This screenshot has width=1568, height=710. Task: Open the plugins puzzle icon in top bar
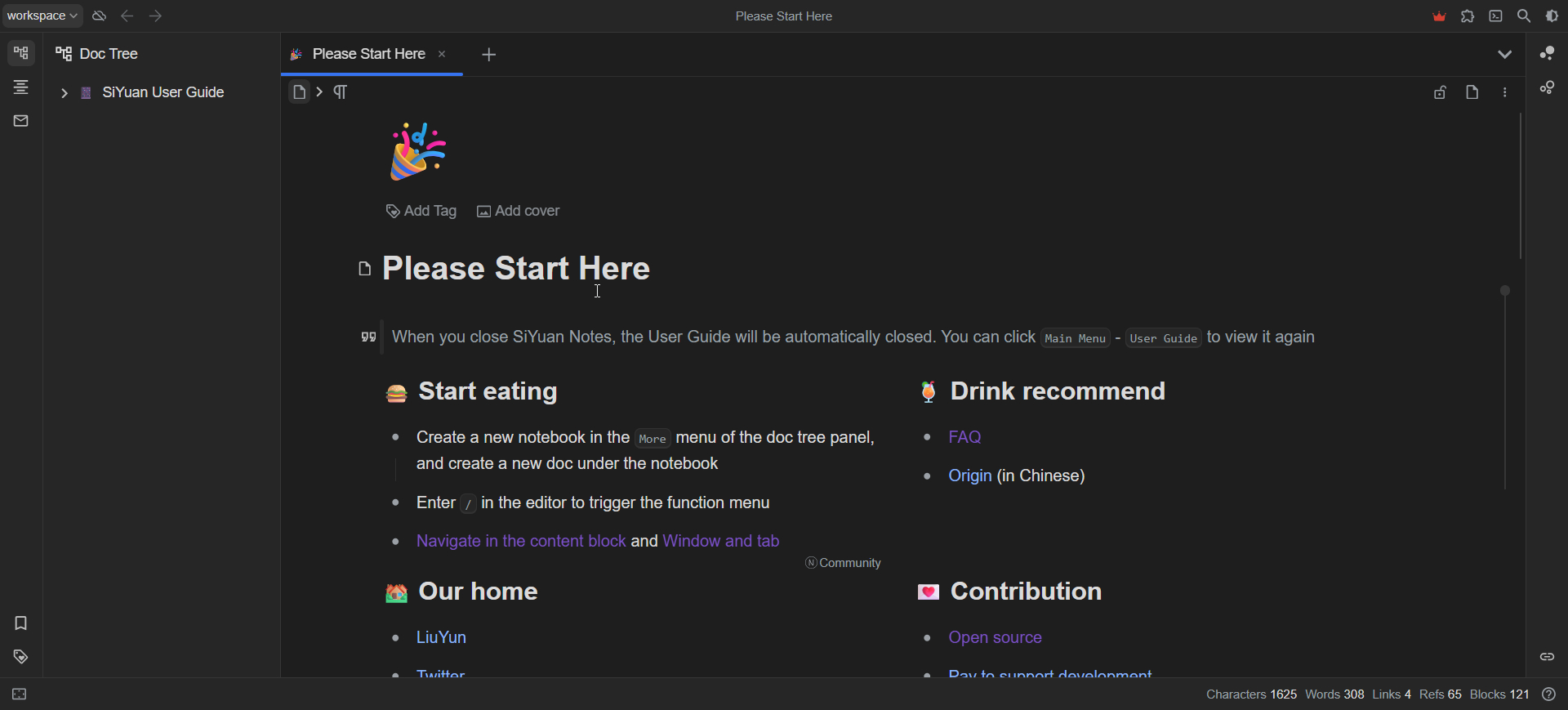1468,16
